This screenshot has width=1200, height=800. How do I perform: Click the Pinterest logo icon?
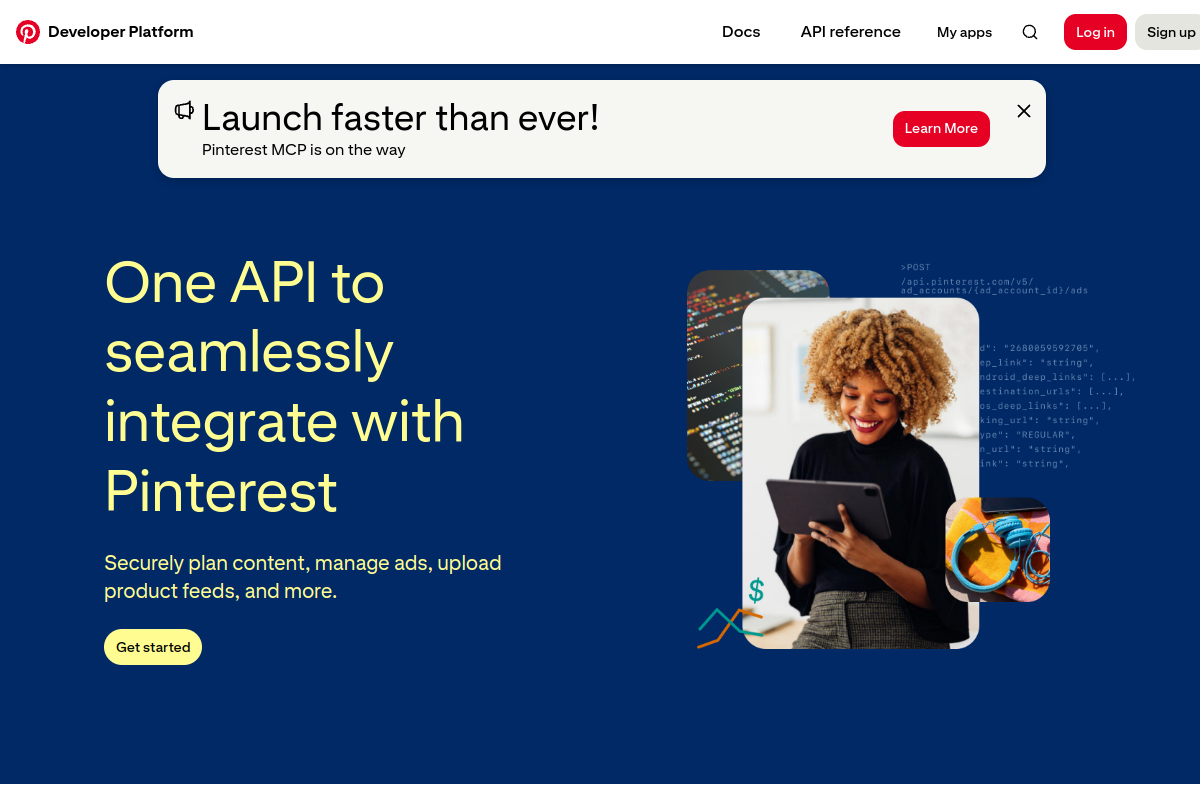click(28, 32)
